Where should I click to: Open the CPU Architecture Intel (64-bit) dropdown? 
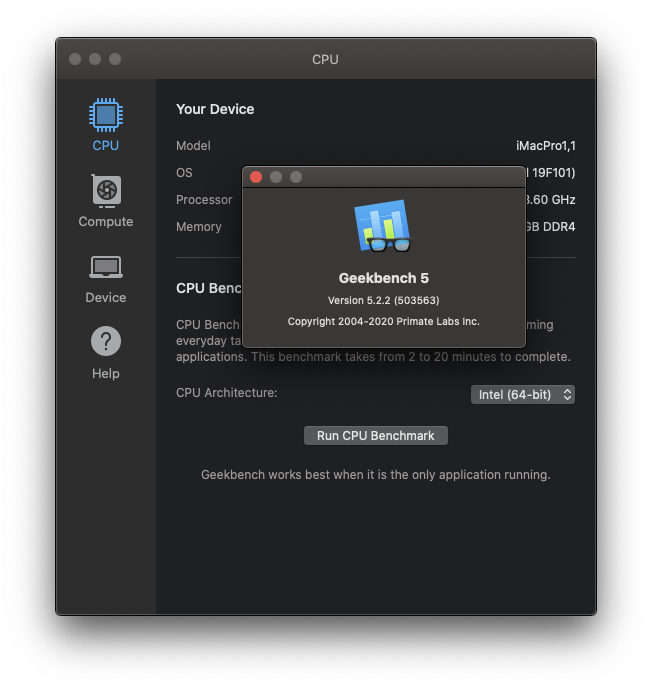point(522,395)
